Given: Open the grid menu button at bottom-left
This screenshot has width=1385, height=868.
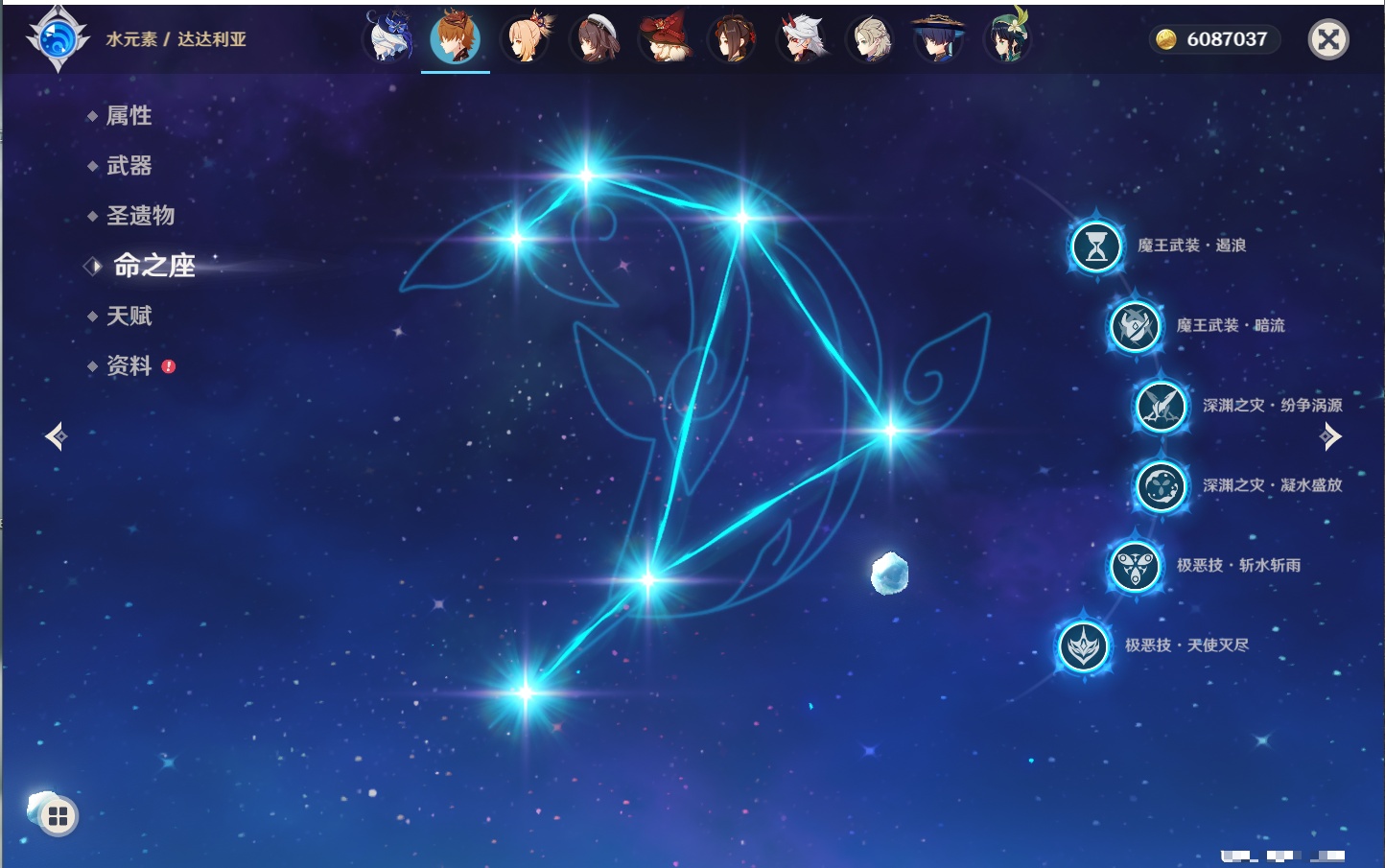Looking at the screenshot, I should coord(58,816).
